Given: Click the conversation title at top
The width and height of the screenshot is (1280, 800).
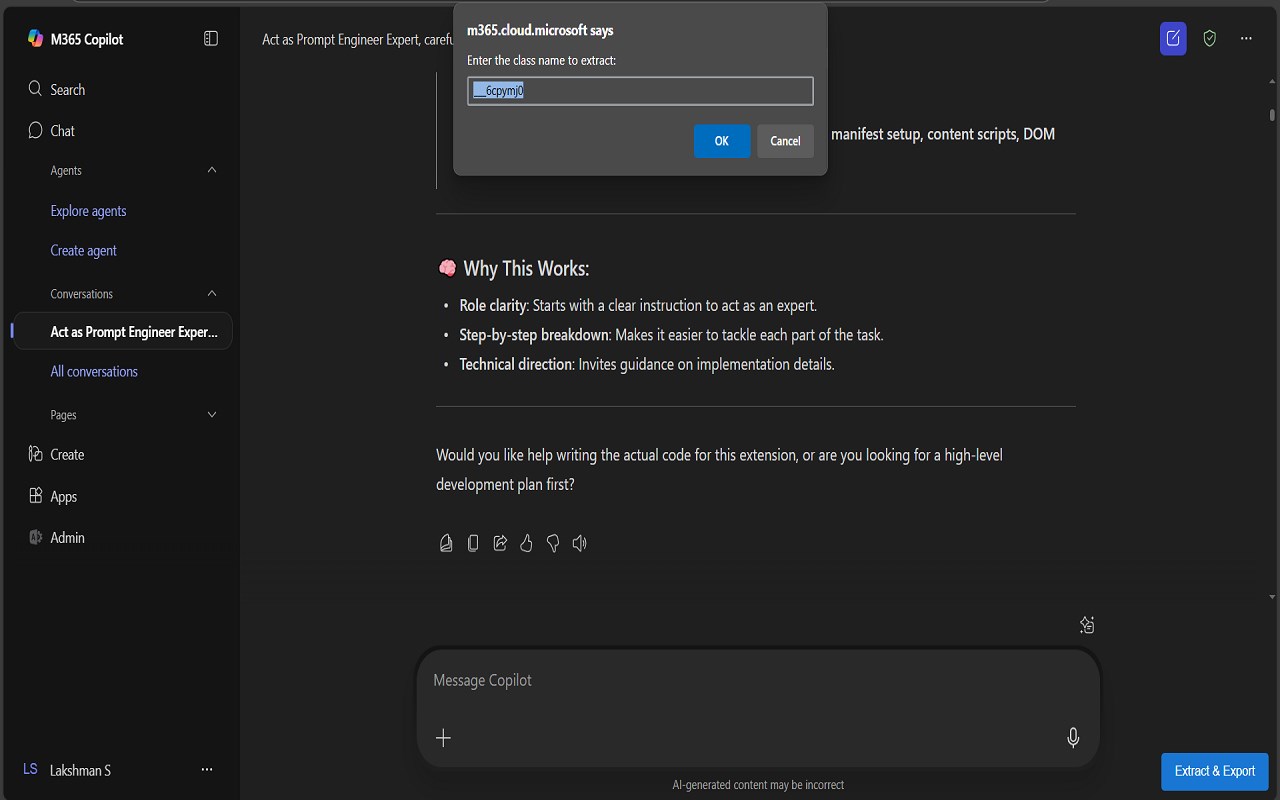Looking at the screenshot, I should coord(359,39).
